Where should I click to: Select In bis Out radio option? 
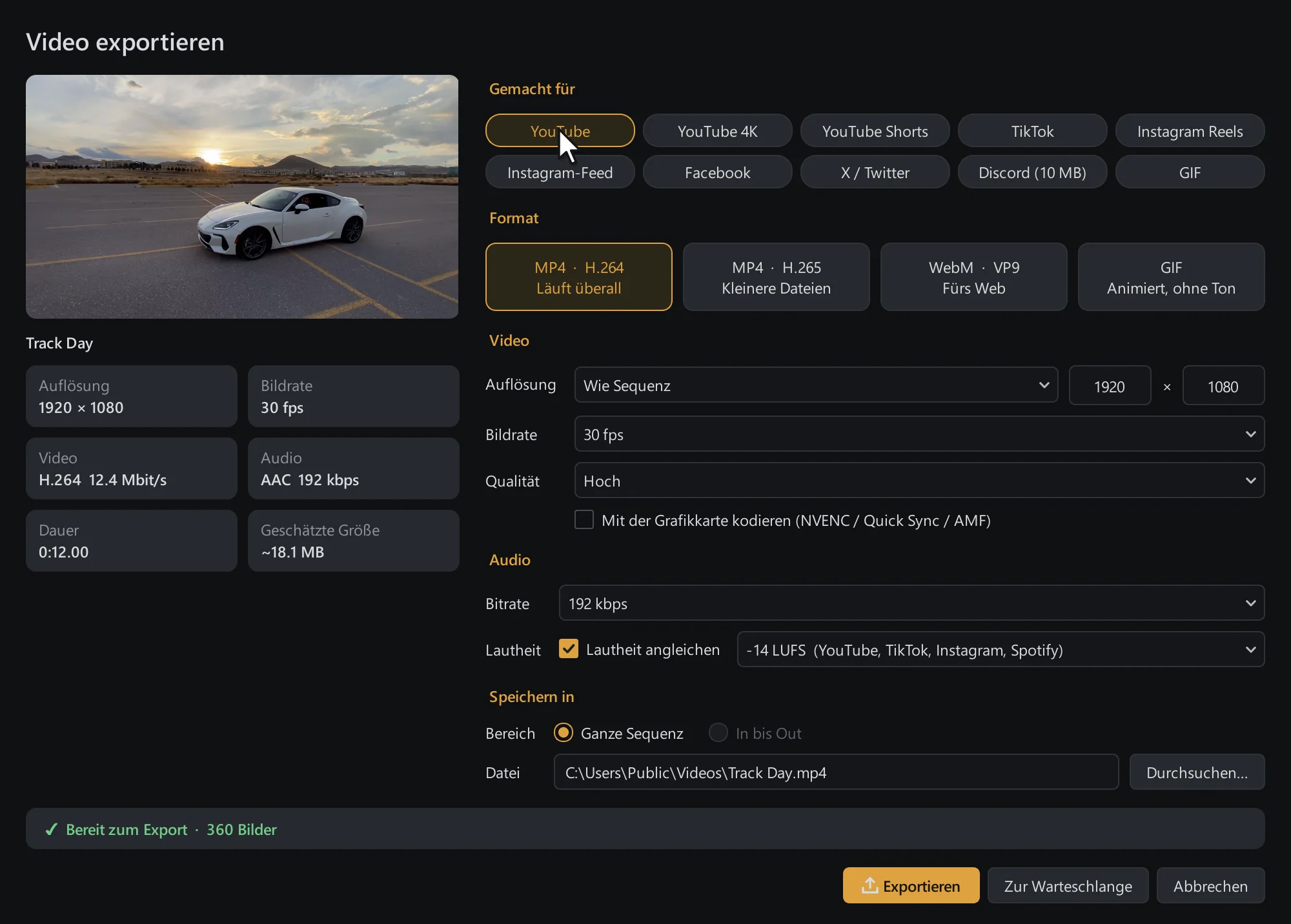[718, 732]
